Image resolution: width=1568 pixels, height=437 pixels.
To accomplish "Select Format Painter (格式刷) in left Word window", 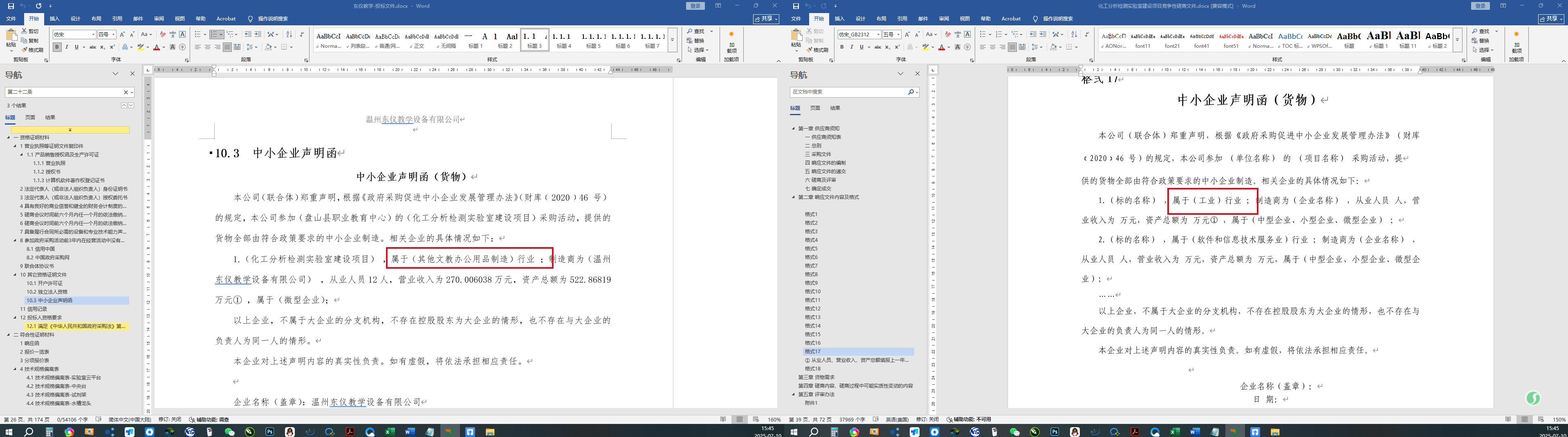I will [32, 50].
